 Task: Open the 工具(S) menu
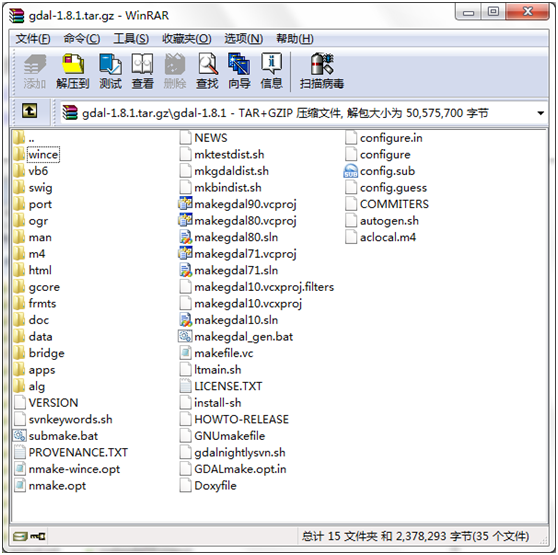coord(131,38)
